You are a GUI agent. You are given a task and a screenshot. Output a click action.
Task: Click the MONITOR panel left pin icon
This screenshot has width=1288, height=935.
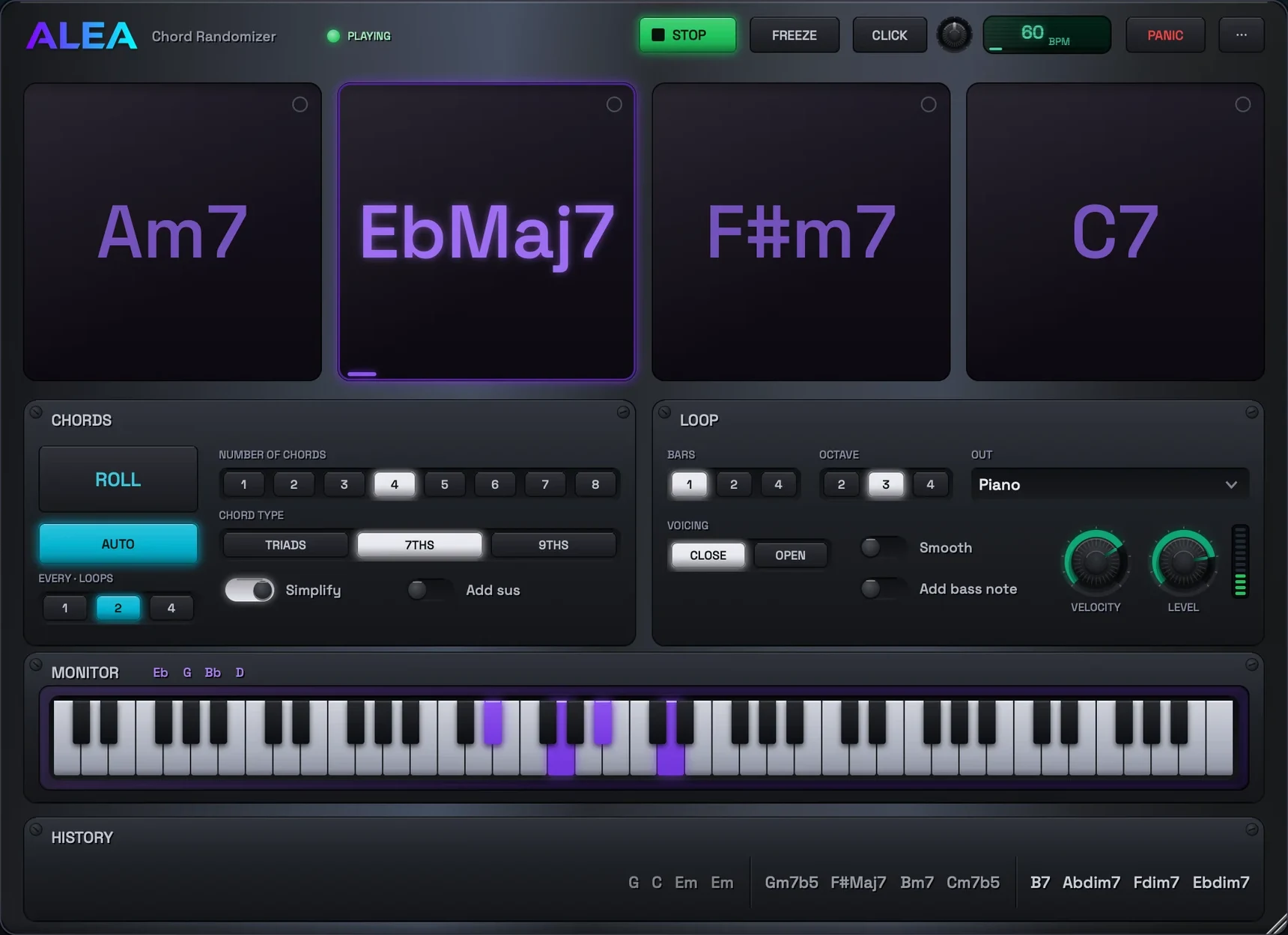(36, 665)
